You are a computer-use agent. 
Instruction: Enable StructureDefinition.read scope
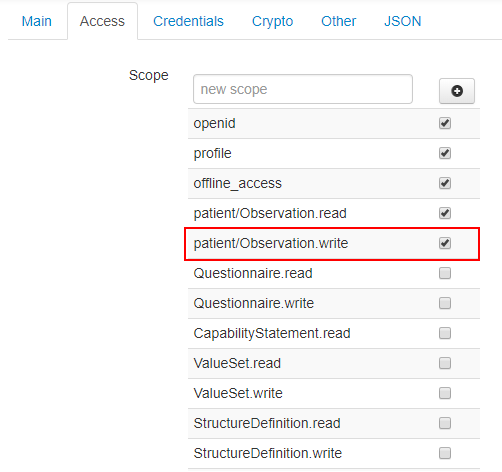coord(445,423)
